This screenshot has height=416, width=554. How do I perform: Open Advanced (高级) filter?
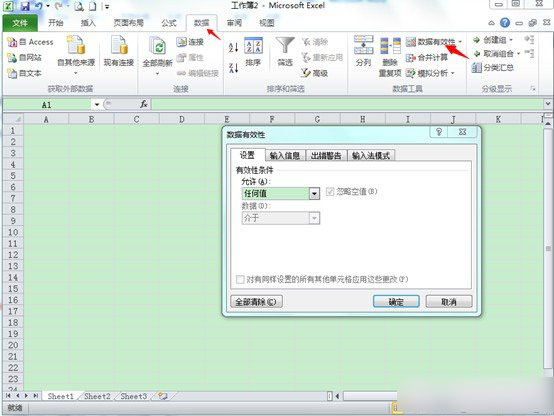pos(315,73)
